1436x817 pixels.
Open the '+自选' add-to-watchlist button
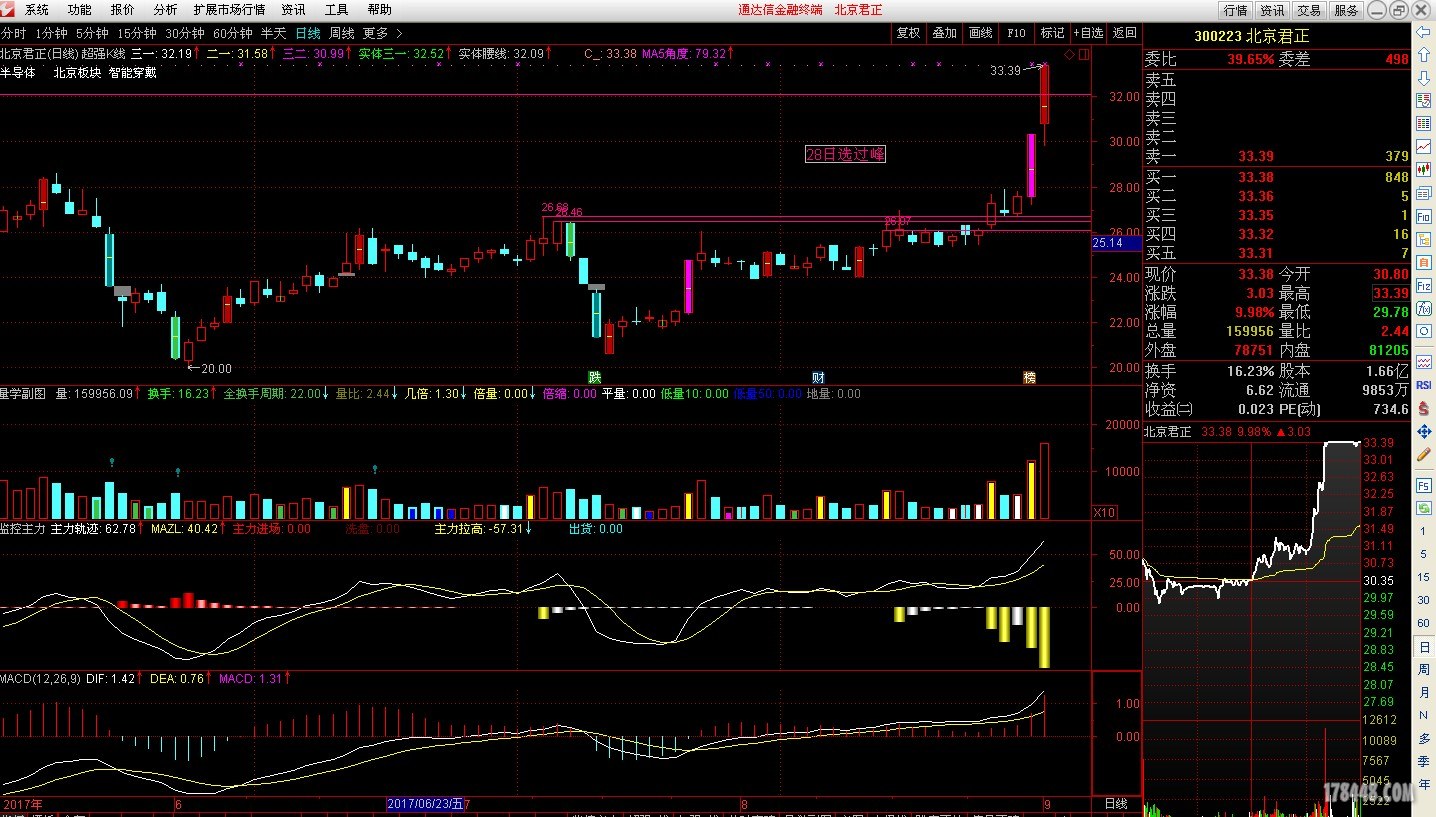point(1089,33)
